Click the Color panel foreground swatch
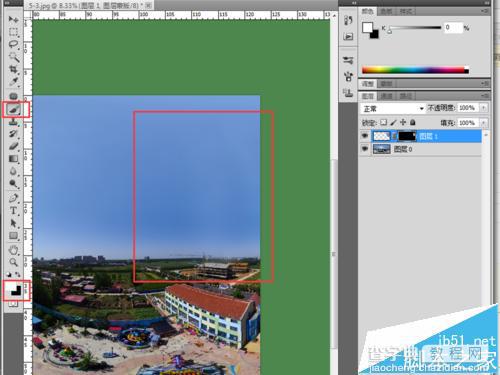This screenshot has width=500, height=375. (x=367, y=28)
